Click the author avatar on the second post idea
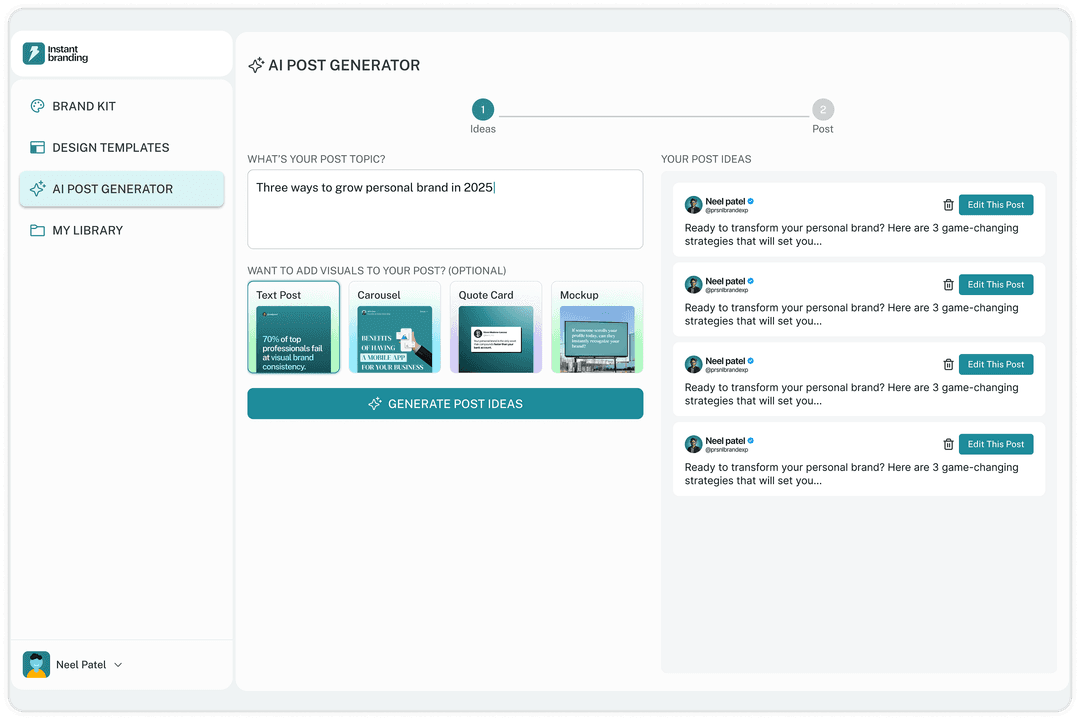1080x720 pixels. [693, 284]
